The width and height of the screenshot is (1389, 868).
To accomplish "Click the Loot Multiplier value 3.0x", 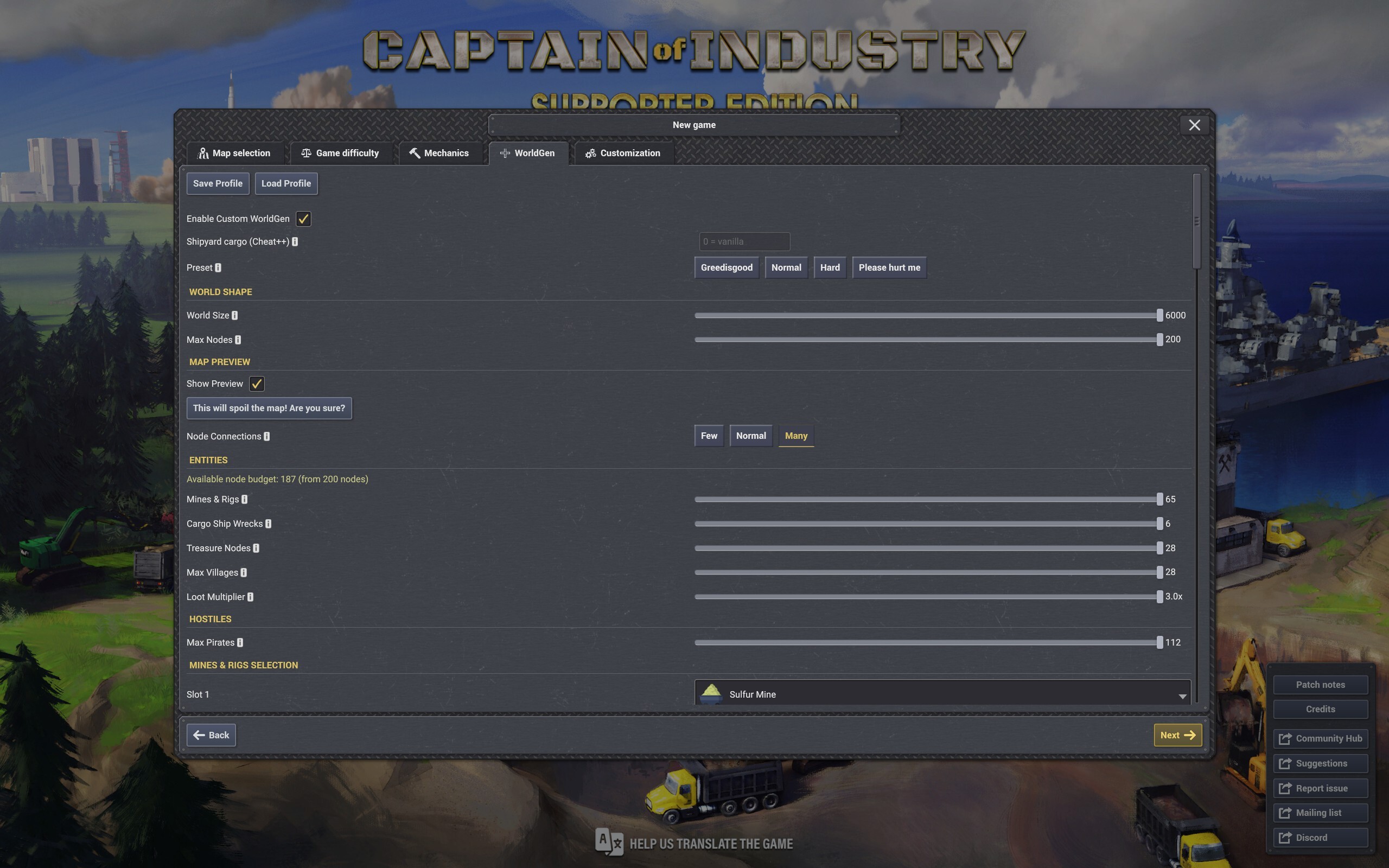I will (x=1174, y=596).
